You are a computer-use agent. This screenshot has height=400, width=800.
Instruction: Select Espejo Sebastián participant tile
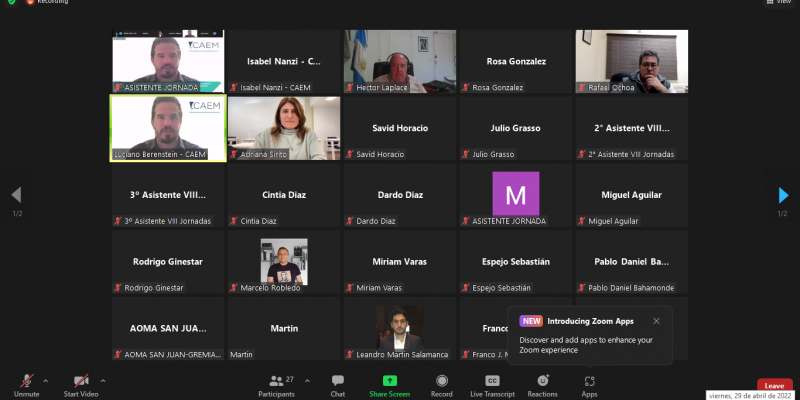[x=516, y=262]
